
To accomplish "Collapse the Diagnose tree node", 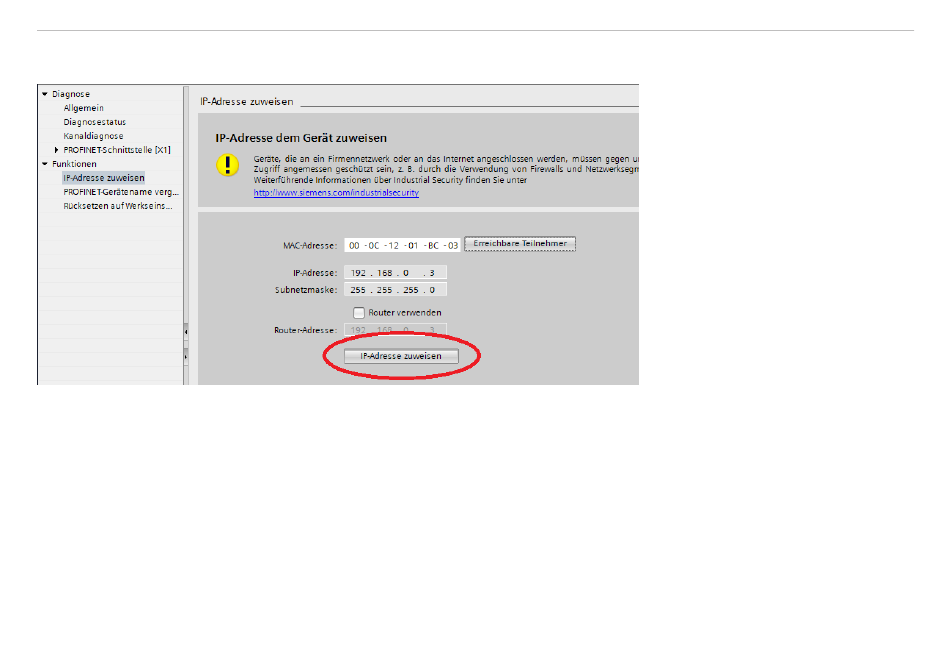I will 45,94.
